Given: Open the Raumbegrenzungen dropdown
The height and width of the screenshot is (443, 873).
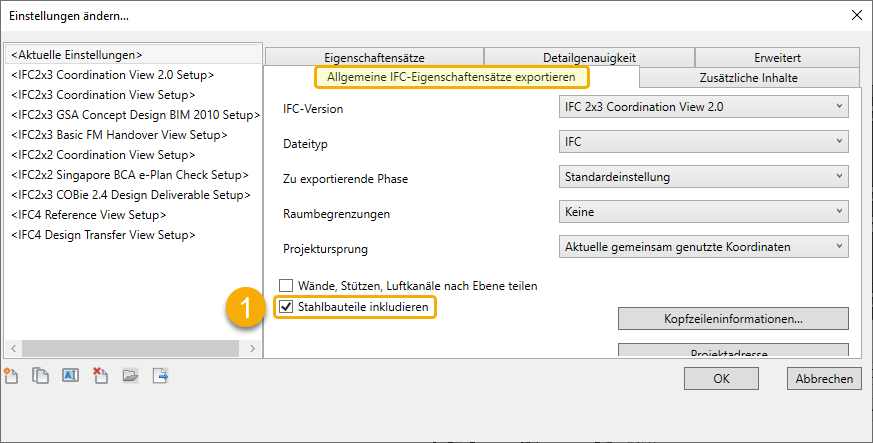Looking at the screenshot, I should point(703,211).
